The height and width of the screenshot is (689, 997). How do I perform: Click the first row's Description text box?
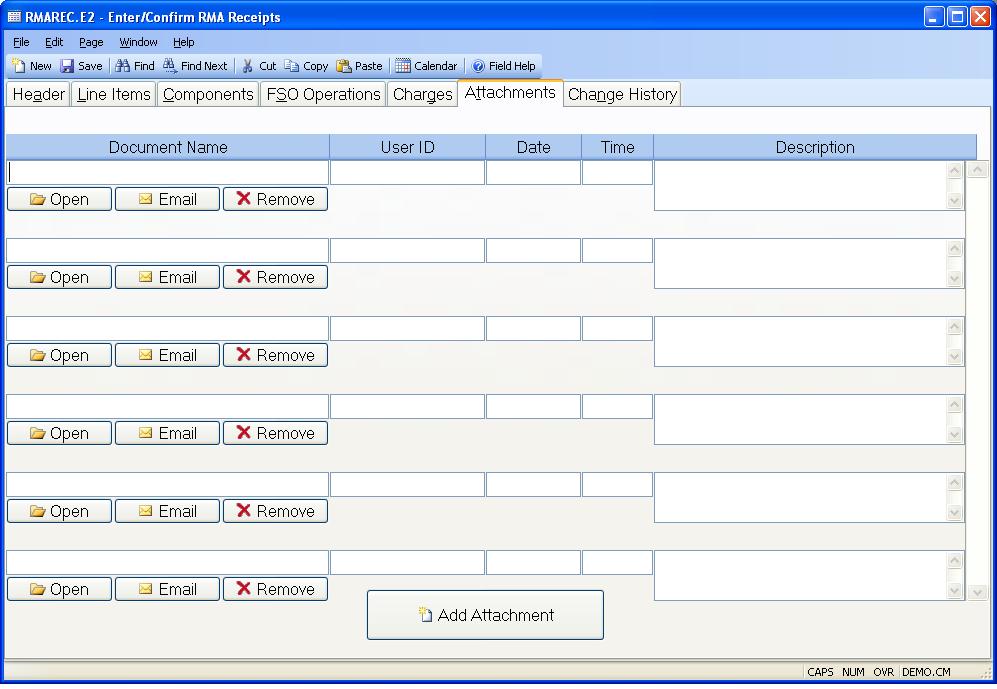point(800,186)
